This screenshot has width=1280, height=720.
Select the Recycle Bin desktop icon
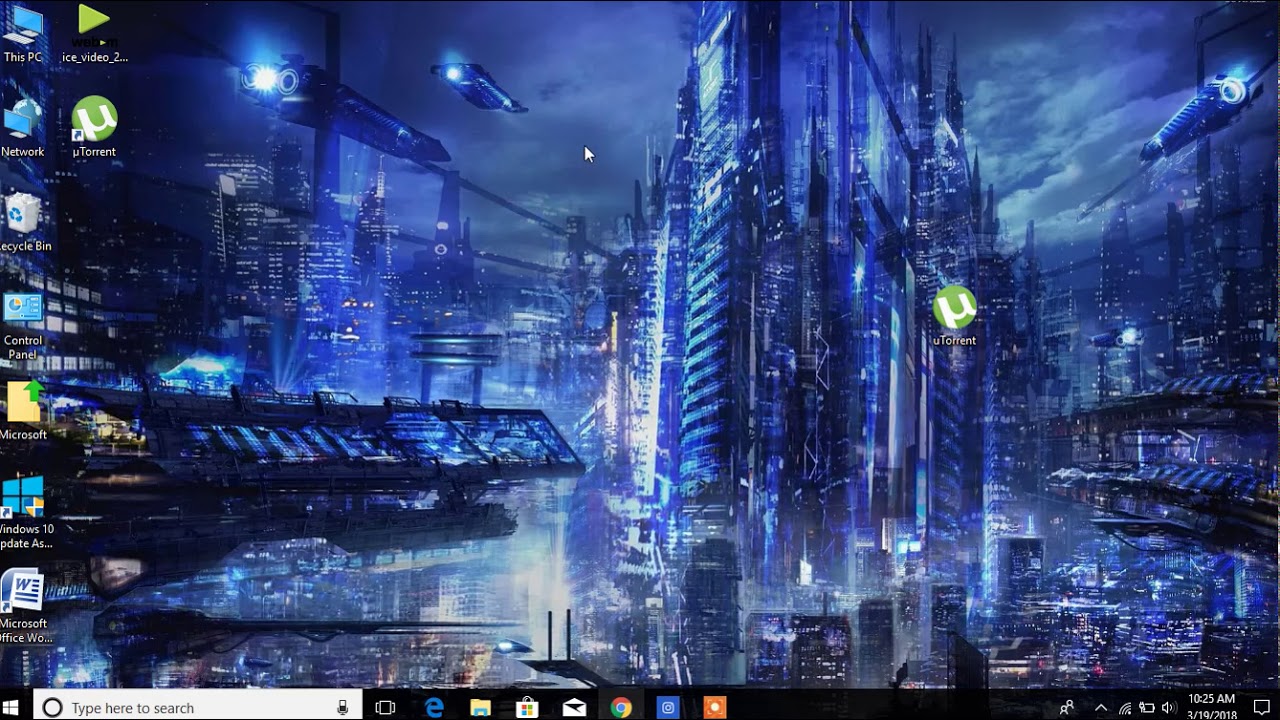(x=22, y=222)
